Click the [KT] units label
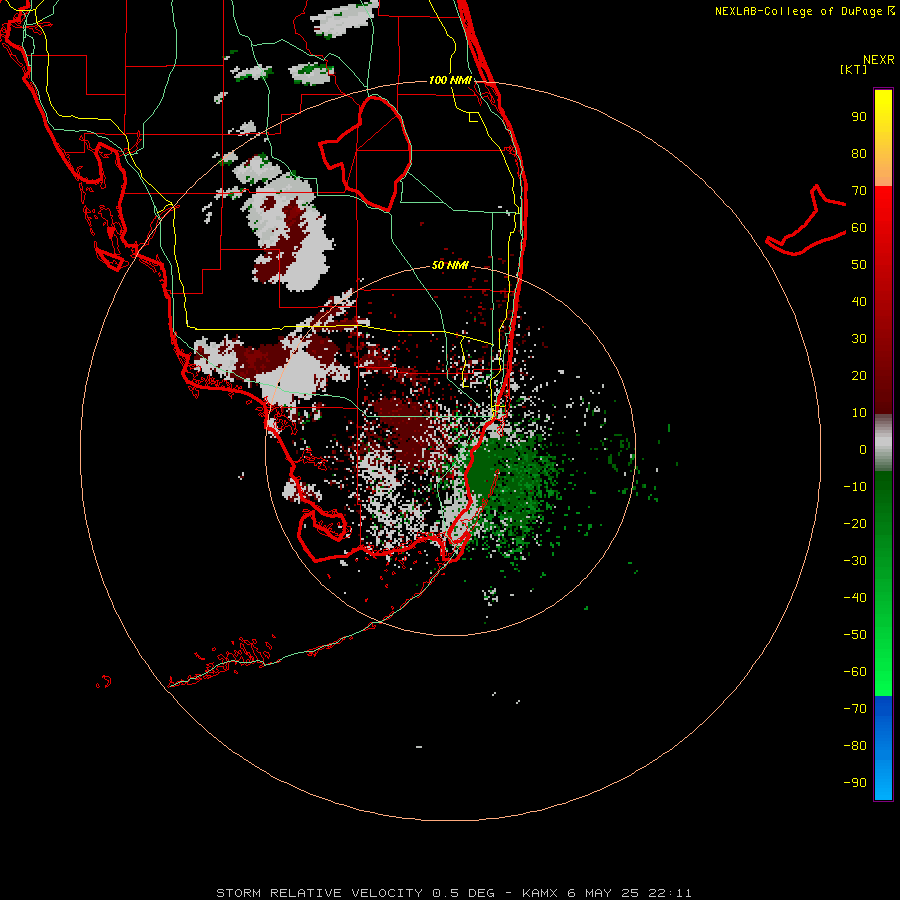900x900 pixels. (x=853, y=69)
